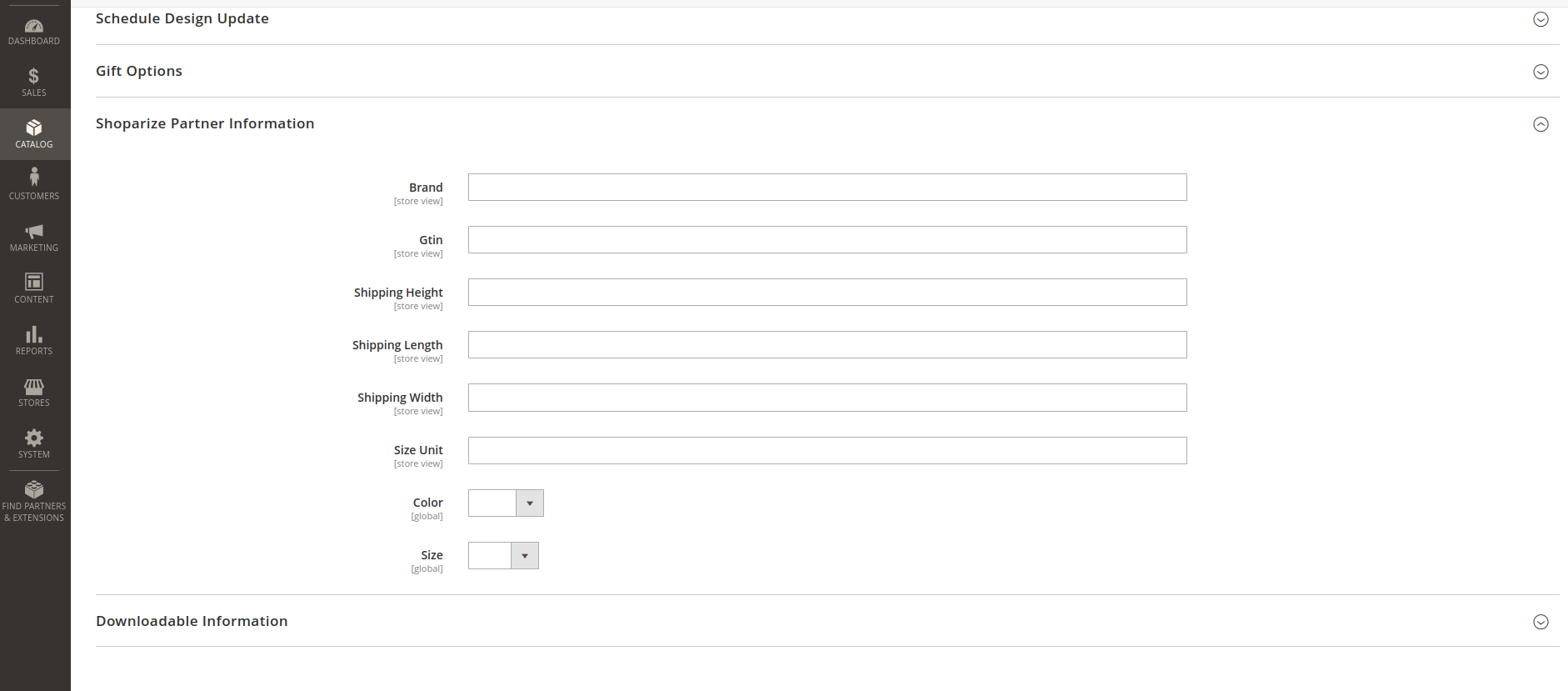This screenshot has height=691, width=1568.
Task: Expand the Schedule Design Update section
Action: [1541, 19]
